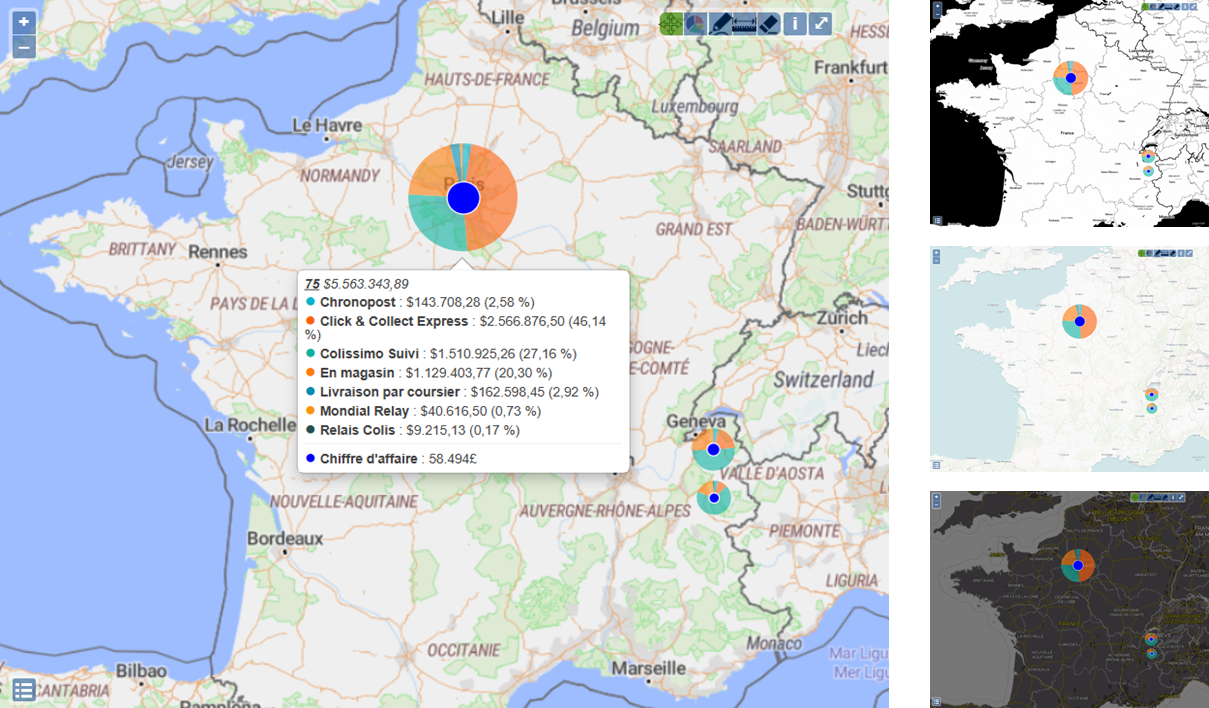Zoom out with the minus button
The width and height of the screenshot is (1209, 708).
[24, 47]
